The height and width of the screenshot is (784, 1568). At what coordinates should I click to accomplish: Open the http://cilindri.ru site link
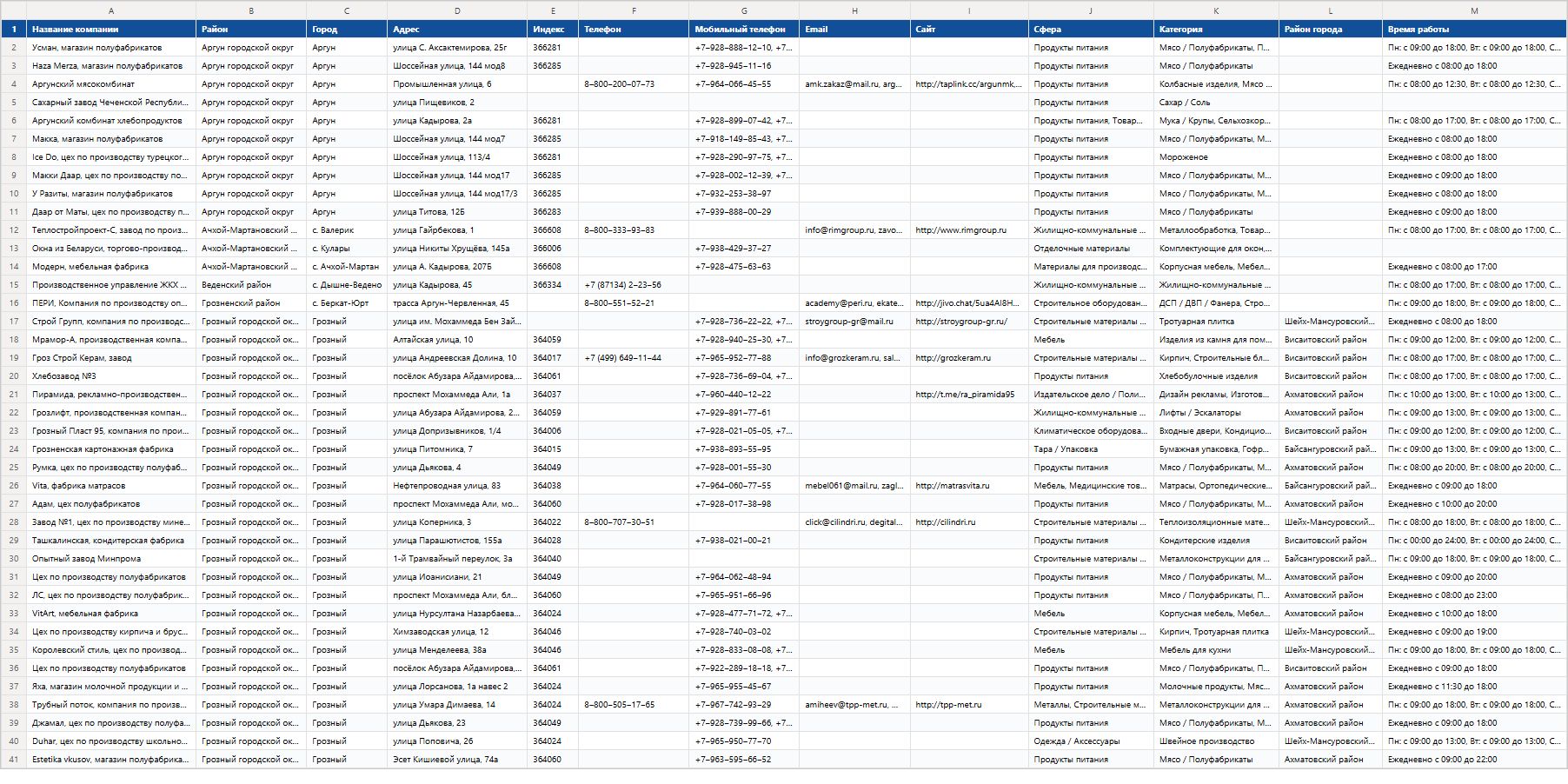(x=945, y=522)
